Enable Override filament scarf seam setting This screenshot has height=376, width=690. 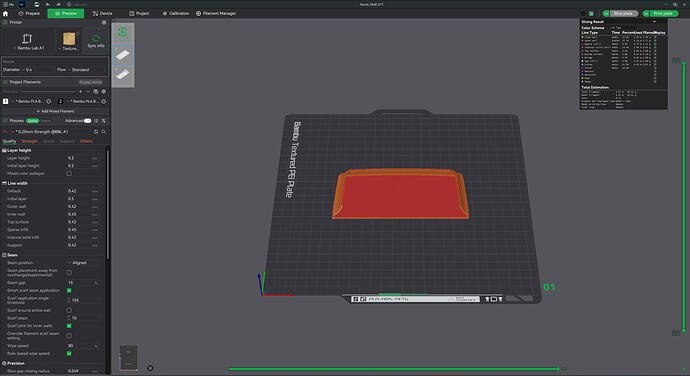click(69, 335)
